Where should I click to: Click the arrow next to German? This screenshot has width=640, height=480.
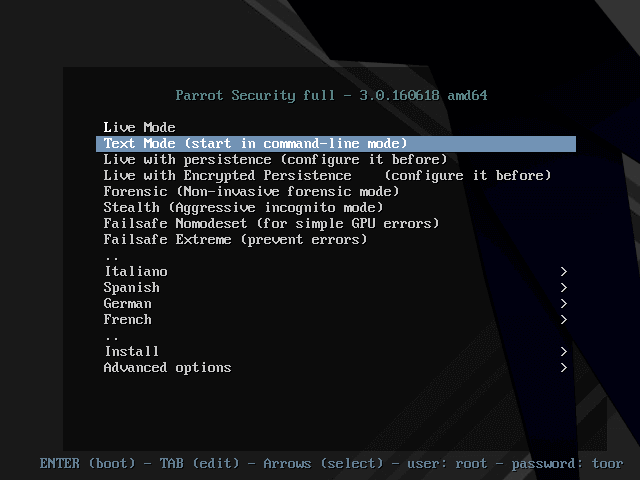point(564,303)
